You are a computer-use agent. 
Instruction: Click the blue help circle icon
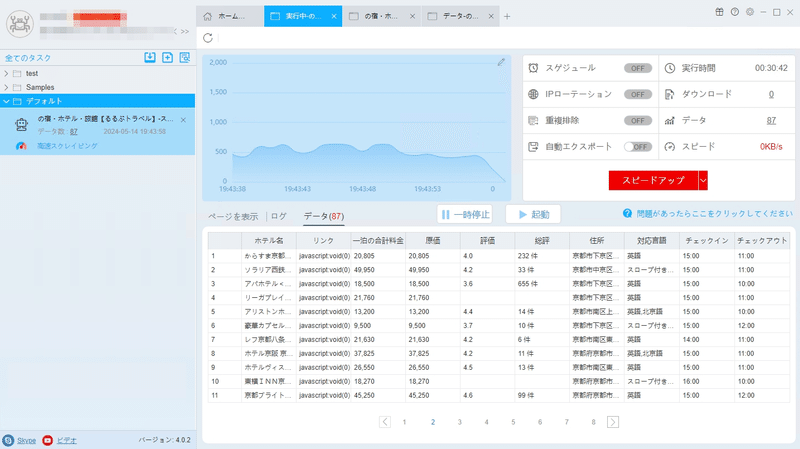(628, 213)
